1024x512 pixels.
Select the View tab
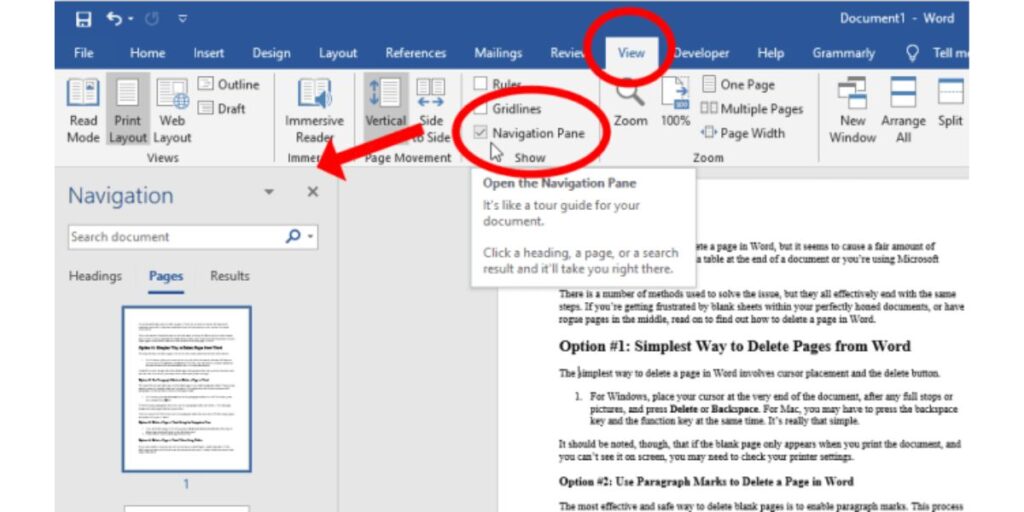coord(631,54)
